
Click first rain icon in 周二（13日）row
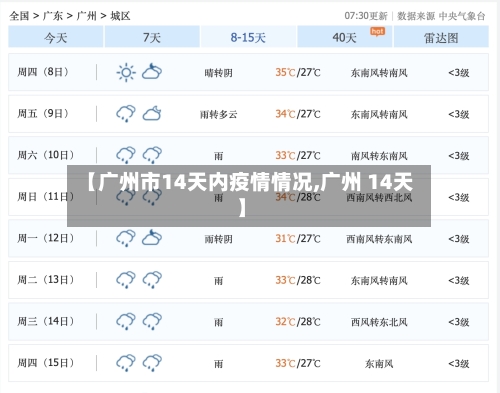tap(126, 280)
